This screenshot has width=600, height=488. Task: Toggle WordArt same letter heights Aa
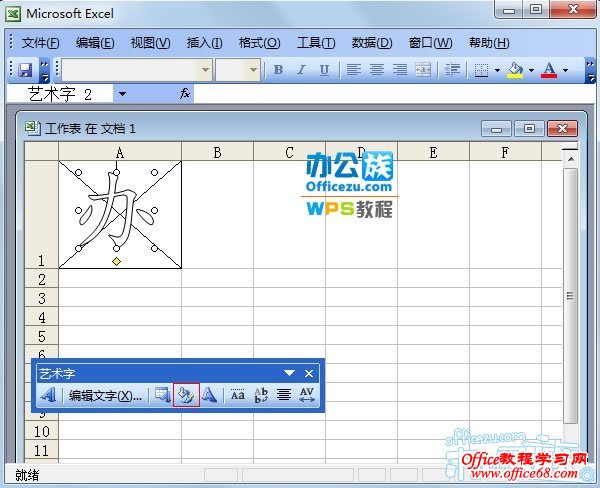tap(238, 395)
